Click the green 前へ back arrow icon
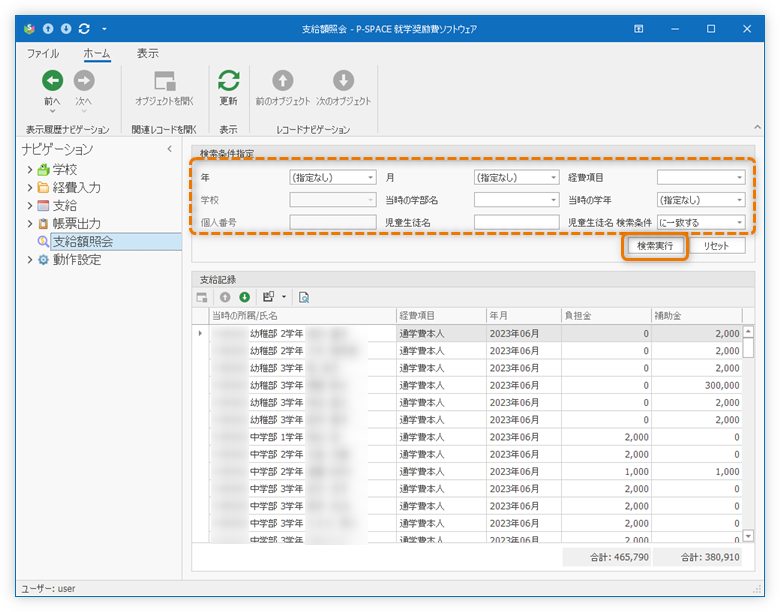The image size is (780, 612). 52,80
